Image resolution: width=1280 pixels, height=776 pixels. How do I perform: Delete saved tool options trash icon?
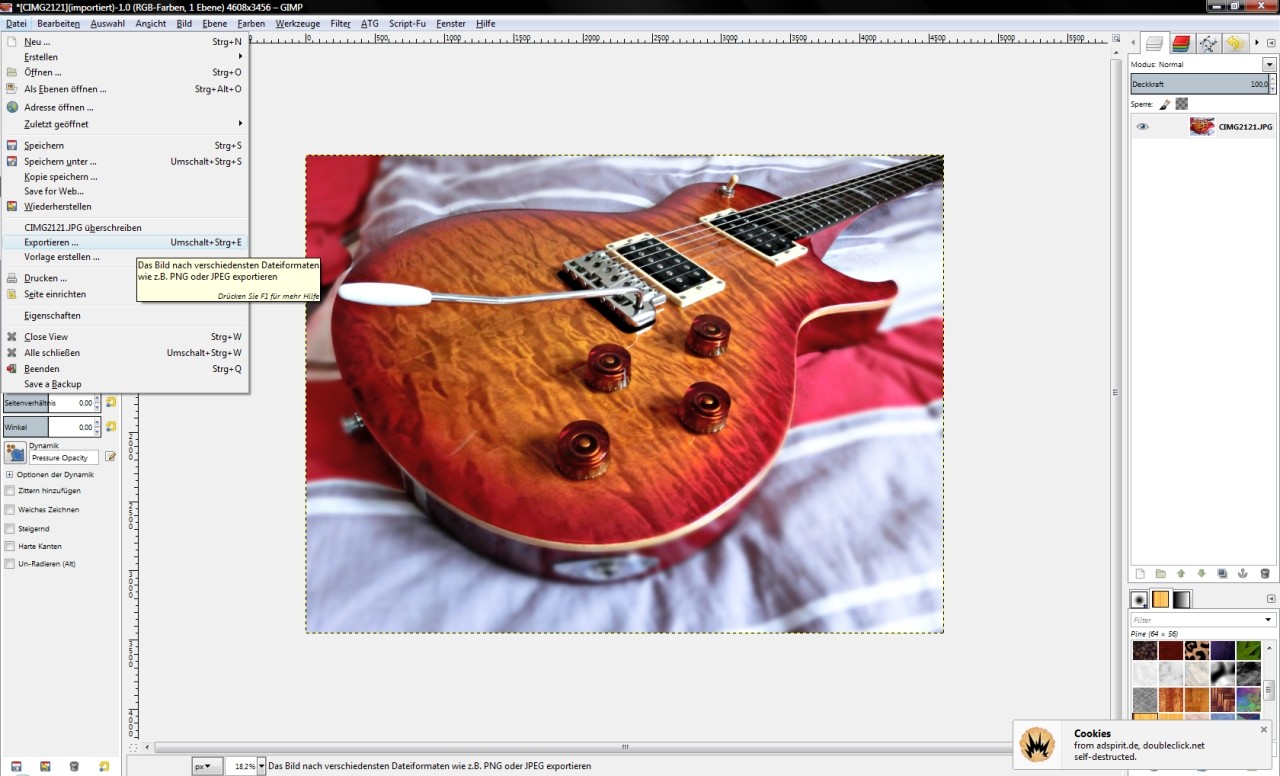pos(74,766)
